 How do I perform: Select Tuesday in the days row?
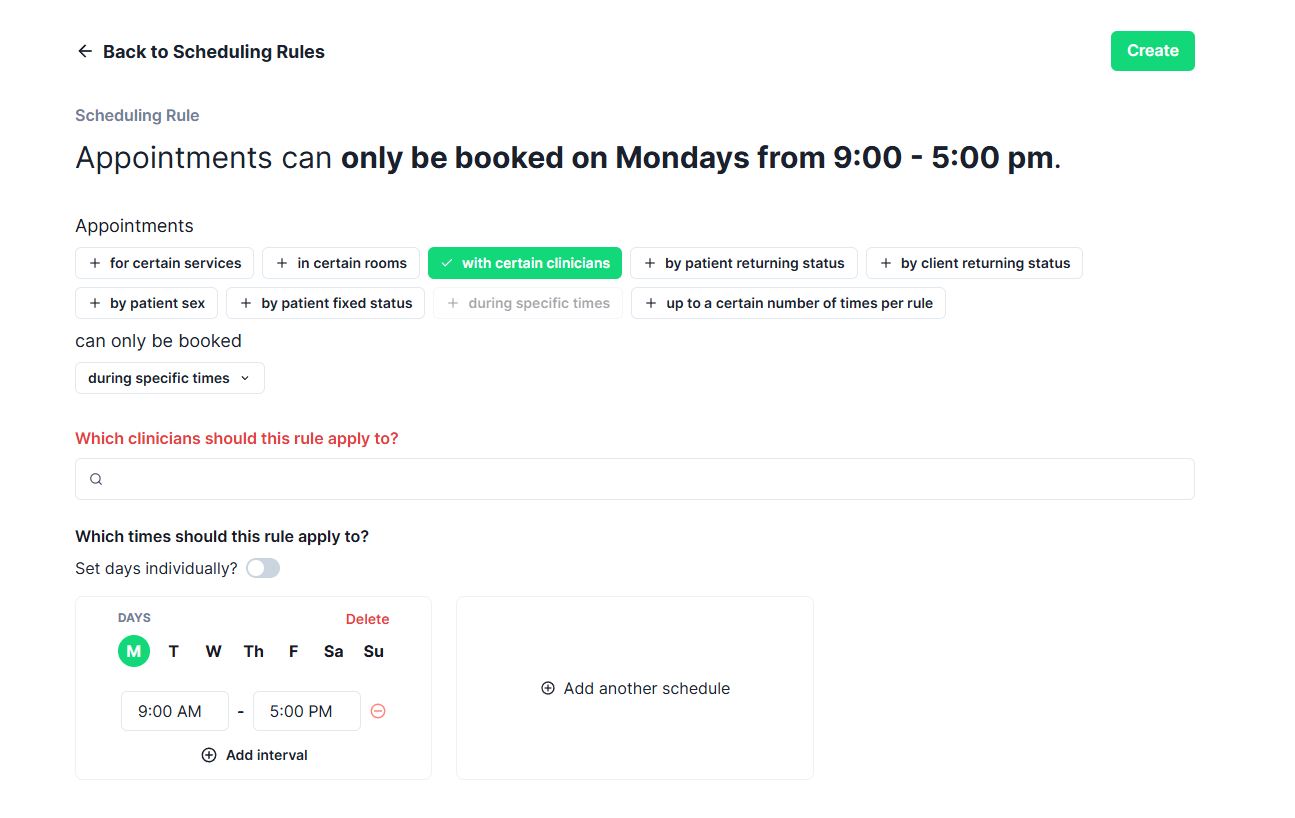coord(173,651)
